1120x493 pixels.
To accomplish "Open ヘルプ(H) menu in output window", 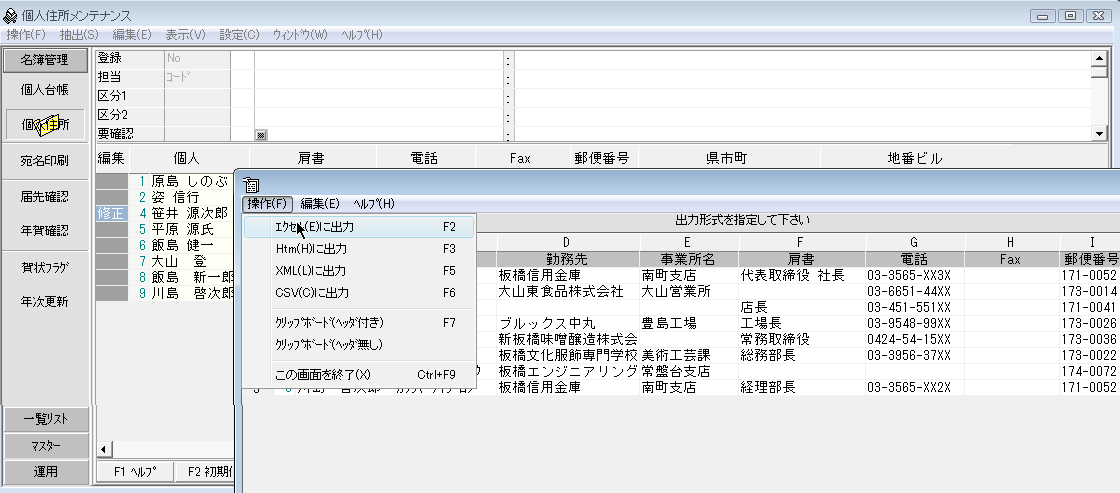I will tap(374, 204).
